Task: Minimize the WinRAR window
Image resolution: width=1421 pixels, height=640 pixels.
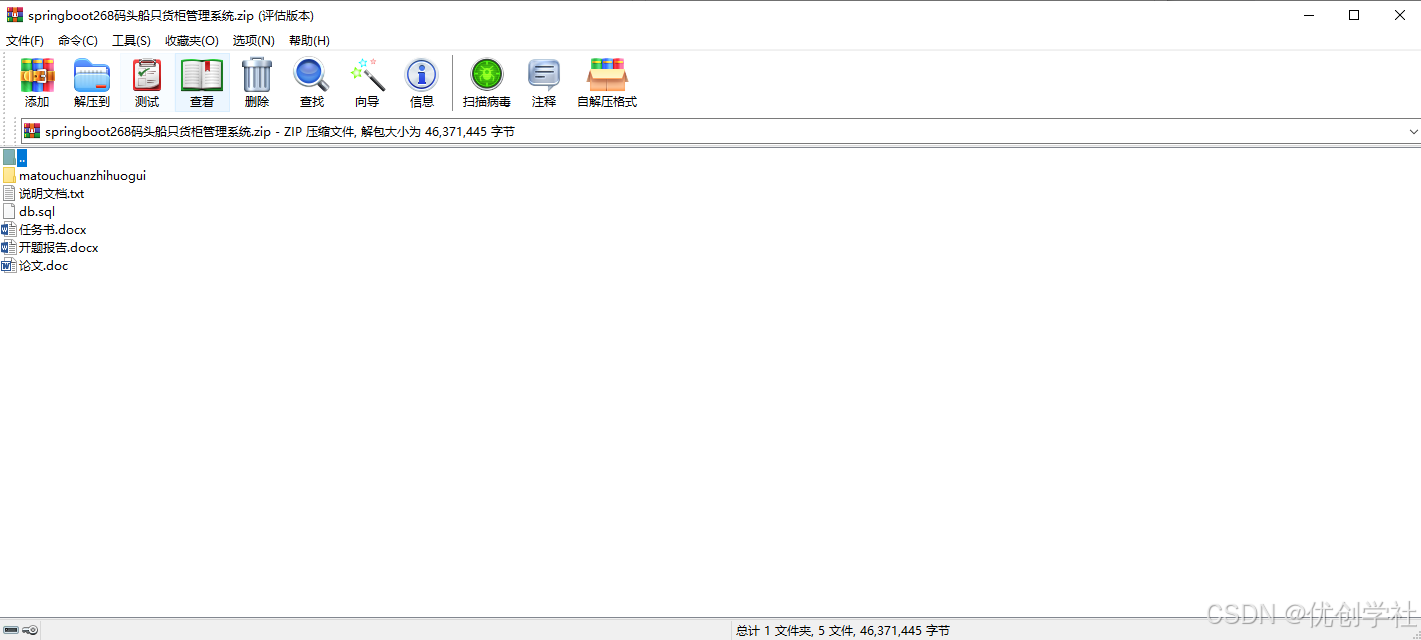Action: coord(1308,15)
